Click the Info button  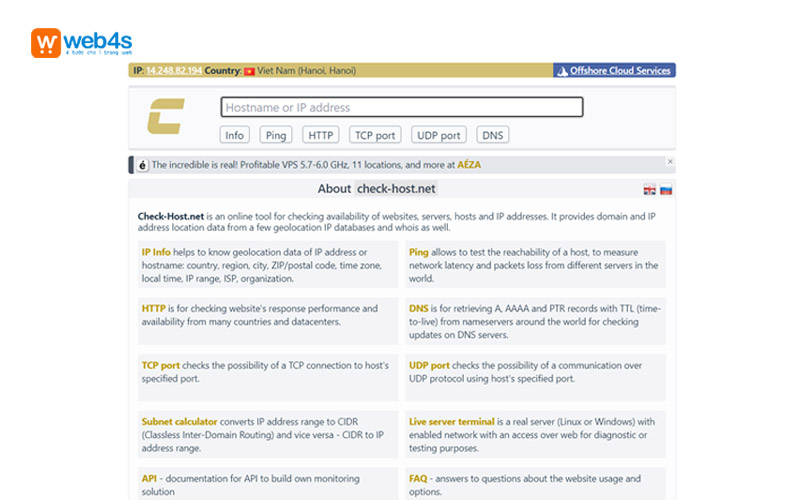235,135
